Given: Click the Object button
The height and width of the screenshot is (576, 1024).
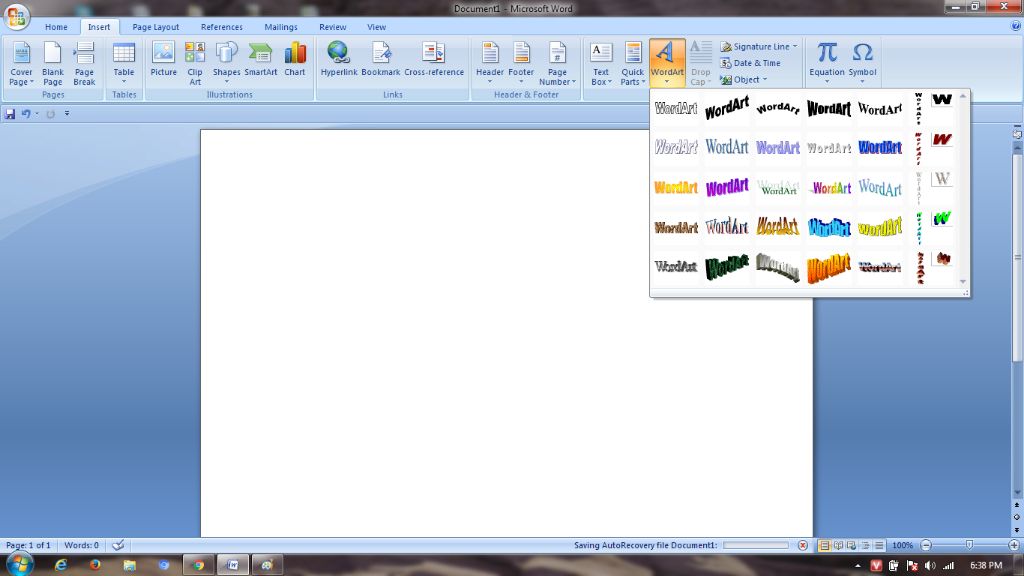Looking at the screenshot, I should coord(744,80).
